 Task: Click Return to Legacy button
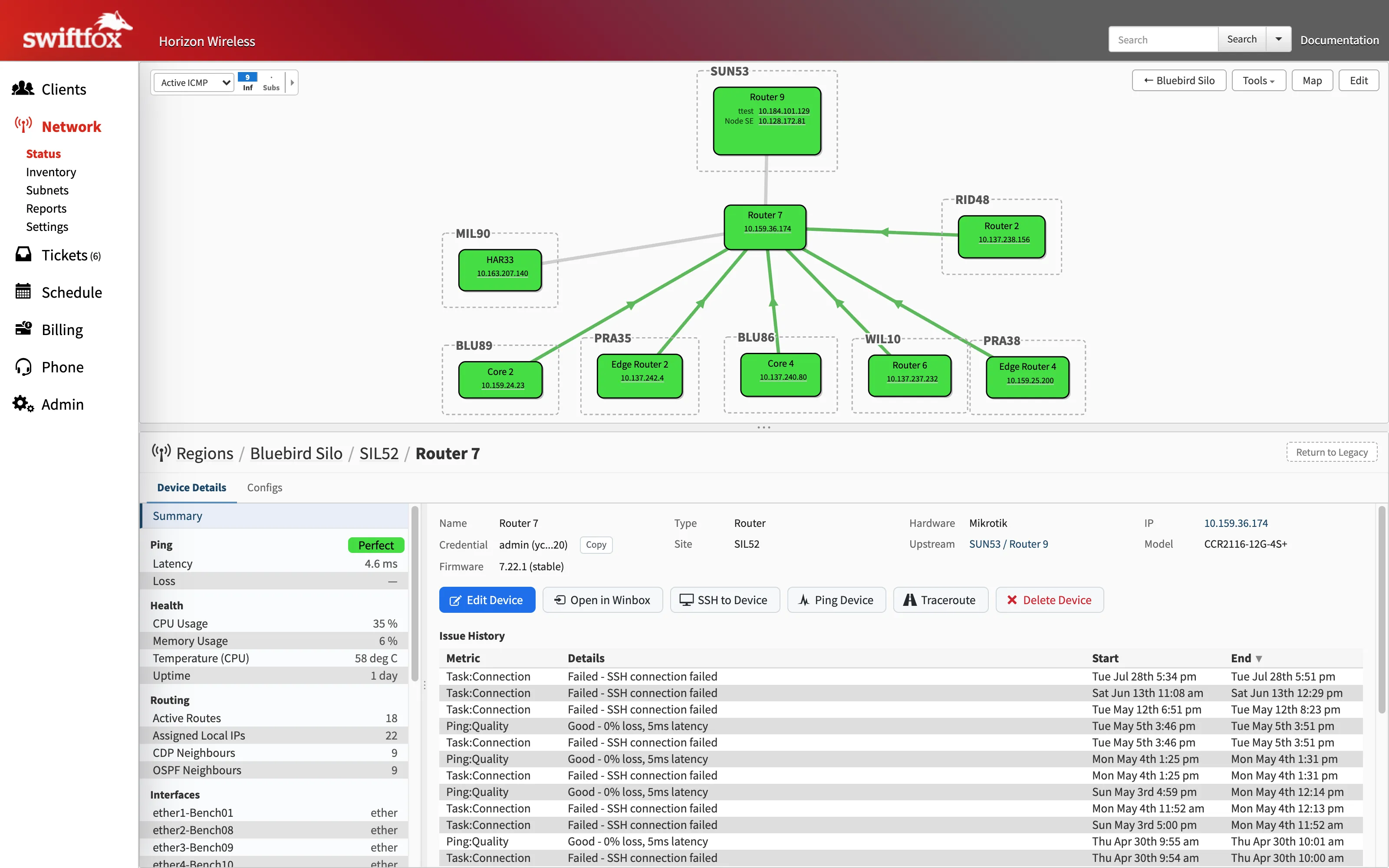point(1332,452)
